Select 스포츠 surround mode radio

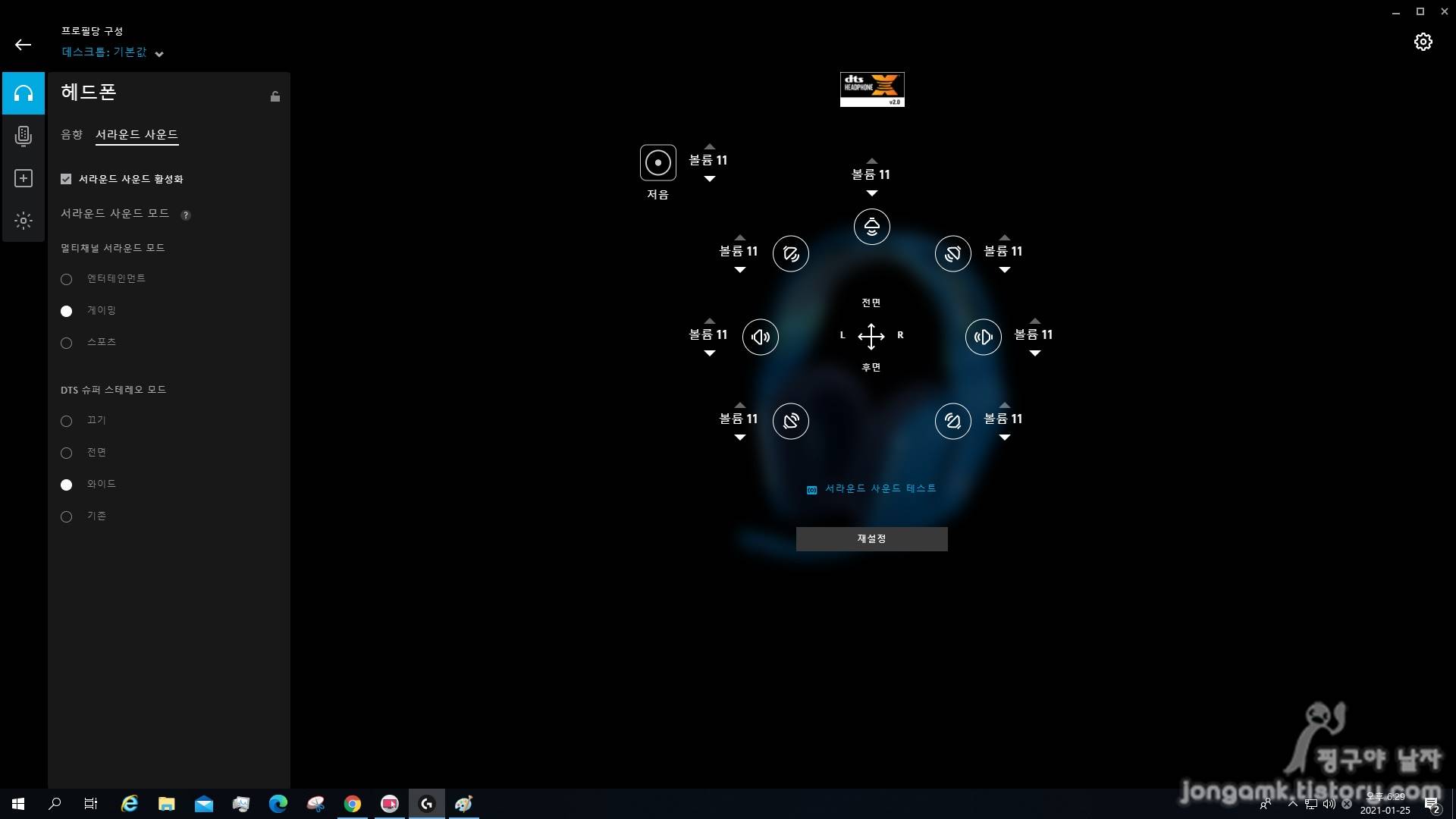pyautogui.click(x=67, y=343)
